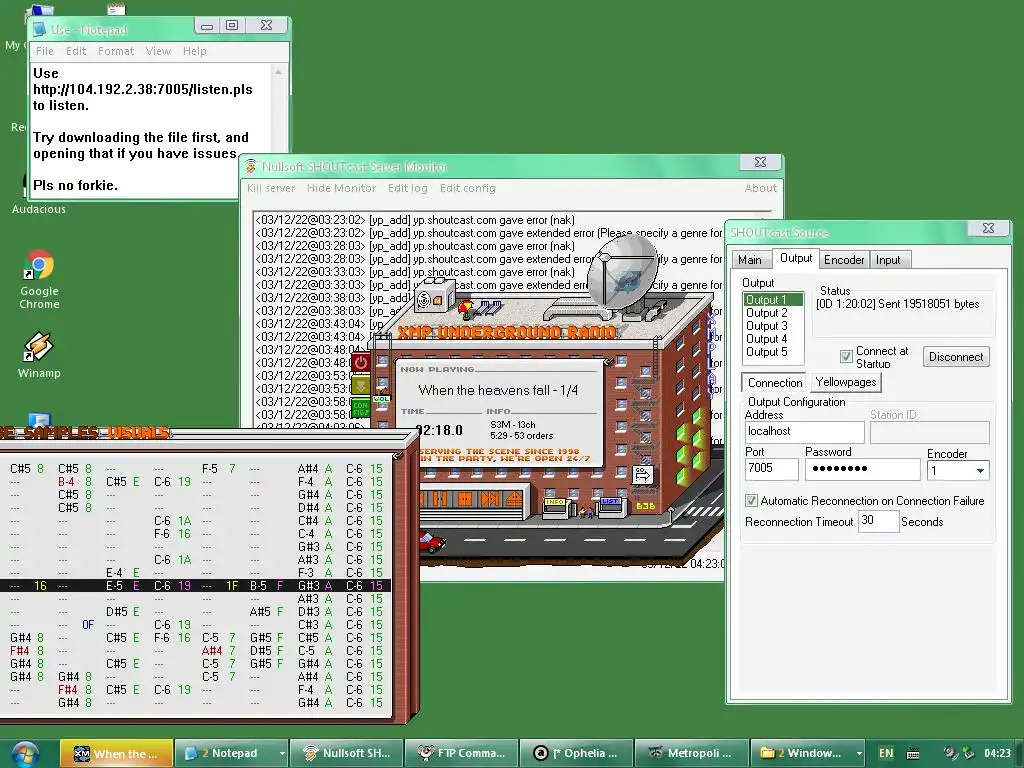The image size is (1024, 768).
Task: Open the FTP Comma... taskbar button
Action: click(461, 753)
